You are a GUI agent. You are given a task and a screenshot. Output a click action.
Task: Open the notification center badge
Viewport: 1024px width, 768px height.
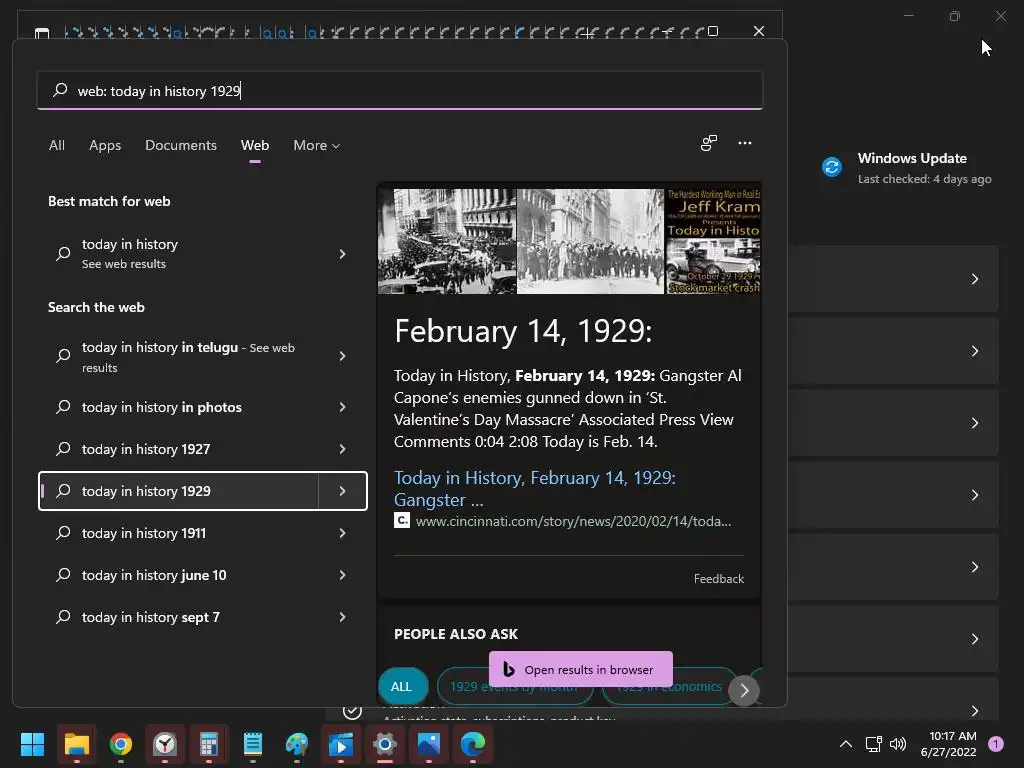[x=996, y=744]
